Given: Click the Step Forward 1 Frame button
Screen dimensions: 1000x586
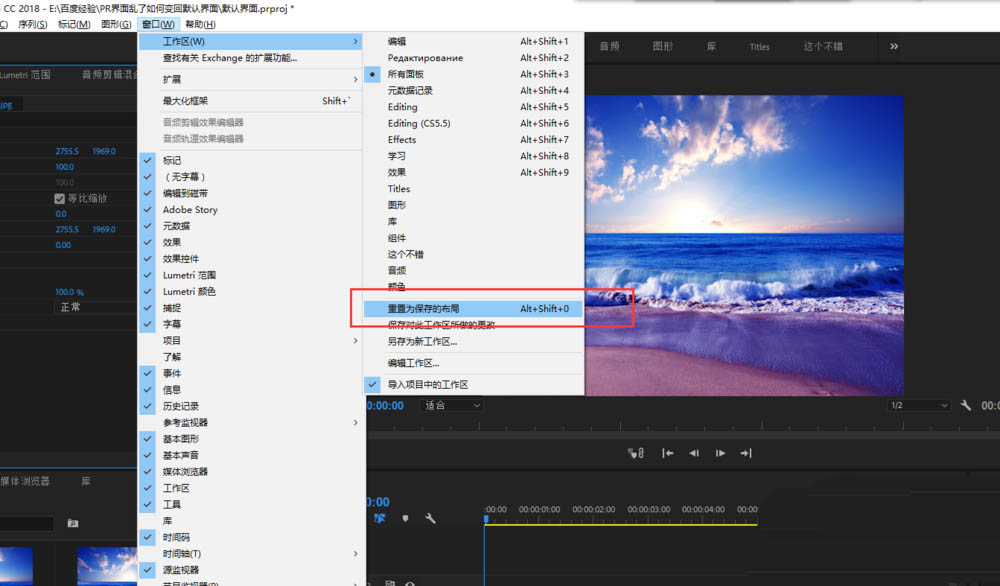Looking at the screenshot, I should coord(720,453).
